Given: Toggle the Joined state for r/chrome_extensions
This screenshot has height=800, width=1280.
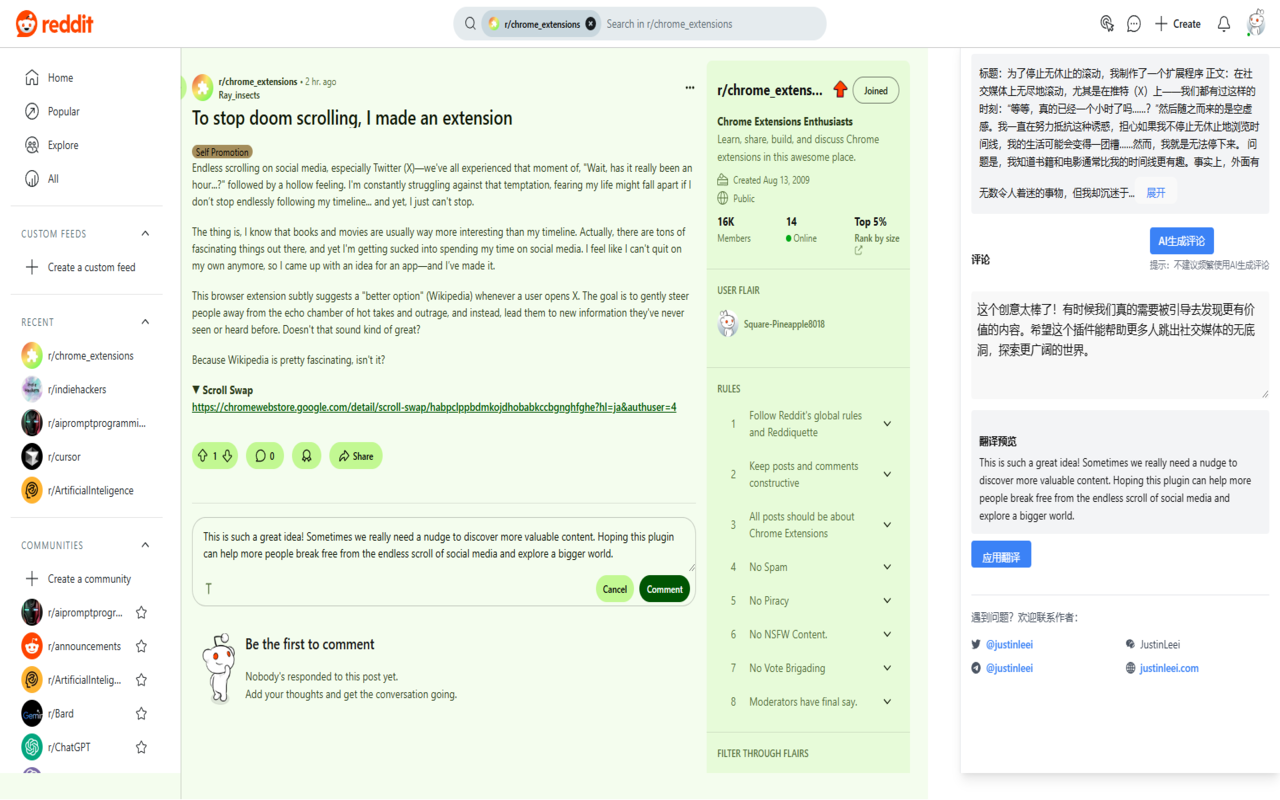Looking at the screenshot, I should 875,90.
